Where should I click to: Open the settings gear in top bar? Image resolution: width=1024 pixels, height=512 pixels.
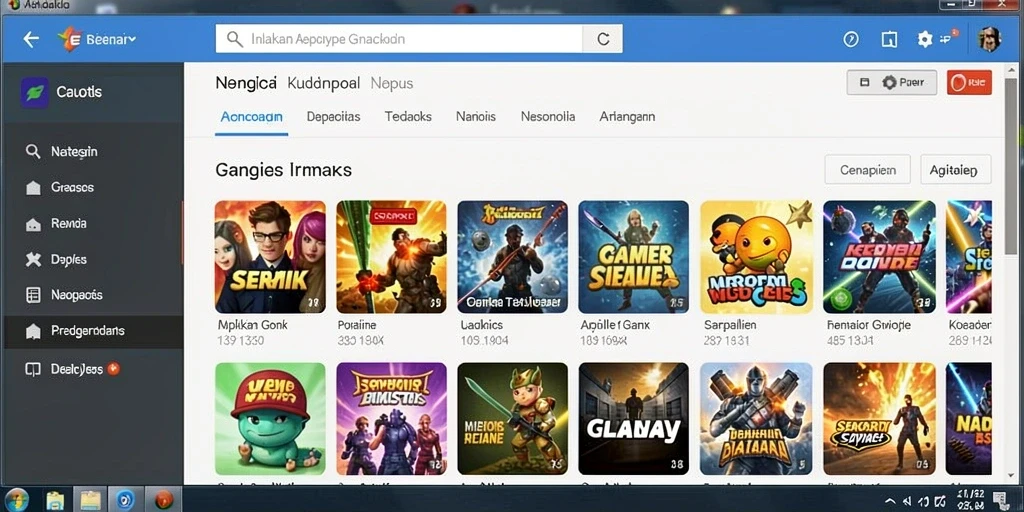[x=925, y=39]
